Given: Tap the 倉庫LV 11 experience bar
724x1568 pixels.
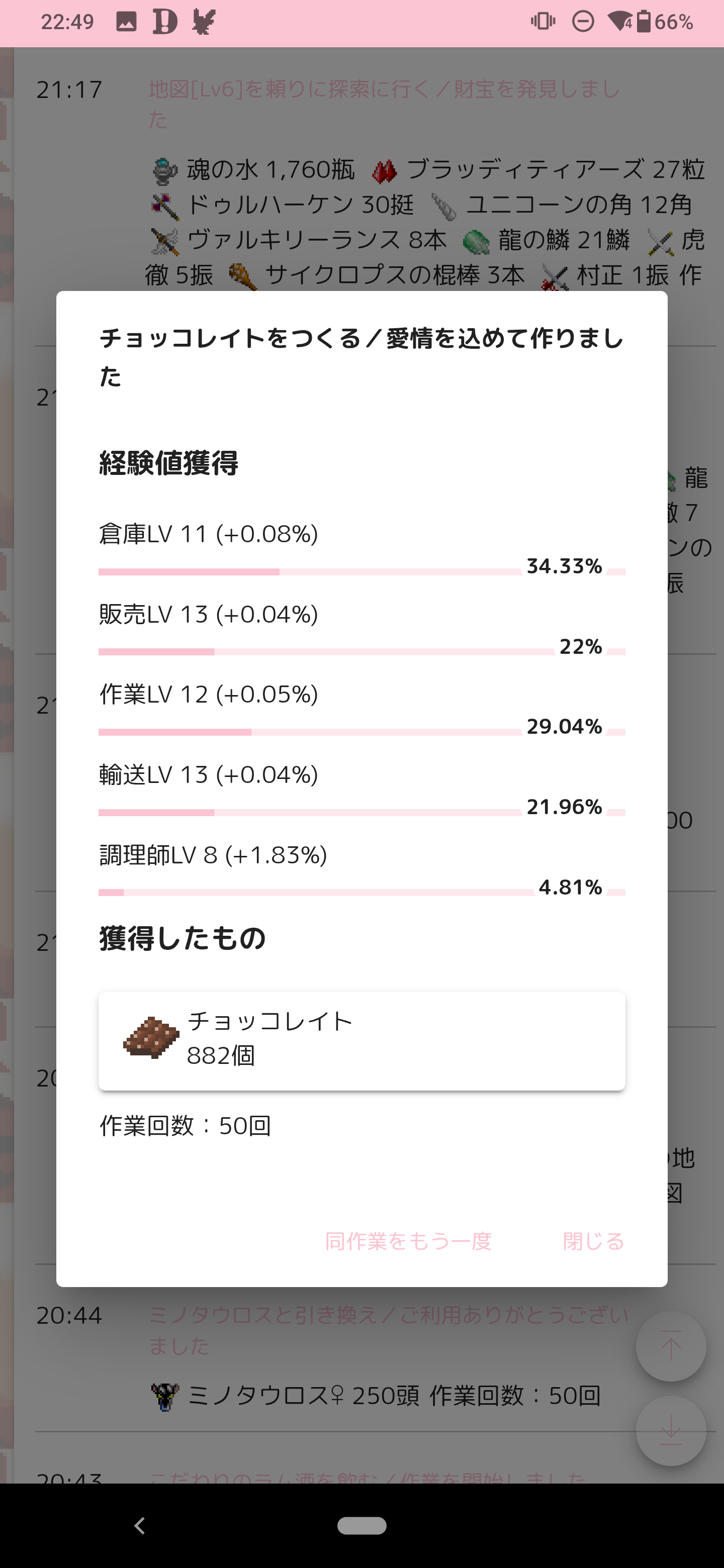Looking at the screenshot, I should click(361, 571).
